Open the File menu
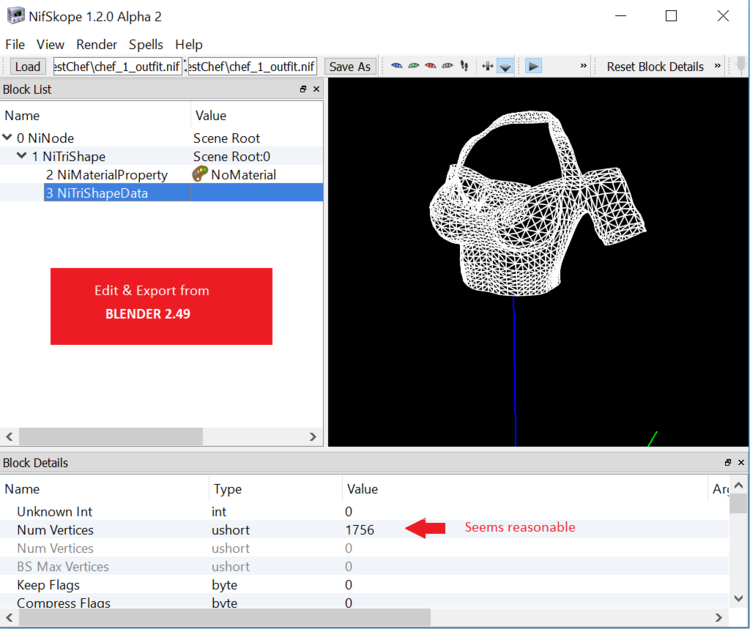The image size is (750, 629). pyautogui.click(x=15, y=44)
